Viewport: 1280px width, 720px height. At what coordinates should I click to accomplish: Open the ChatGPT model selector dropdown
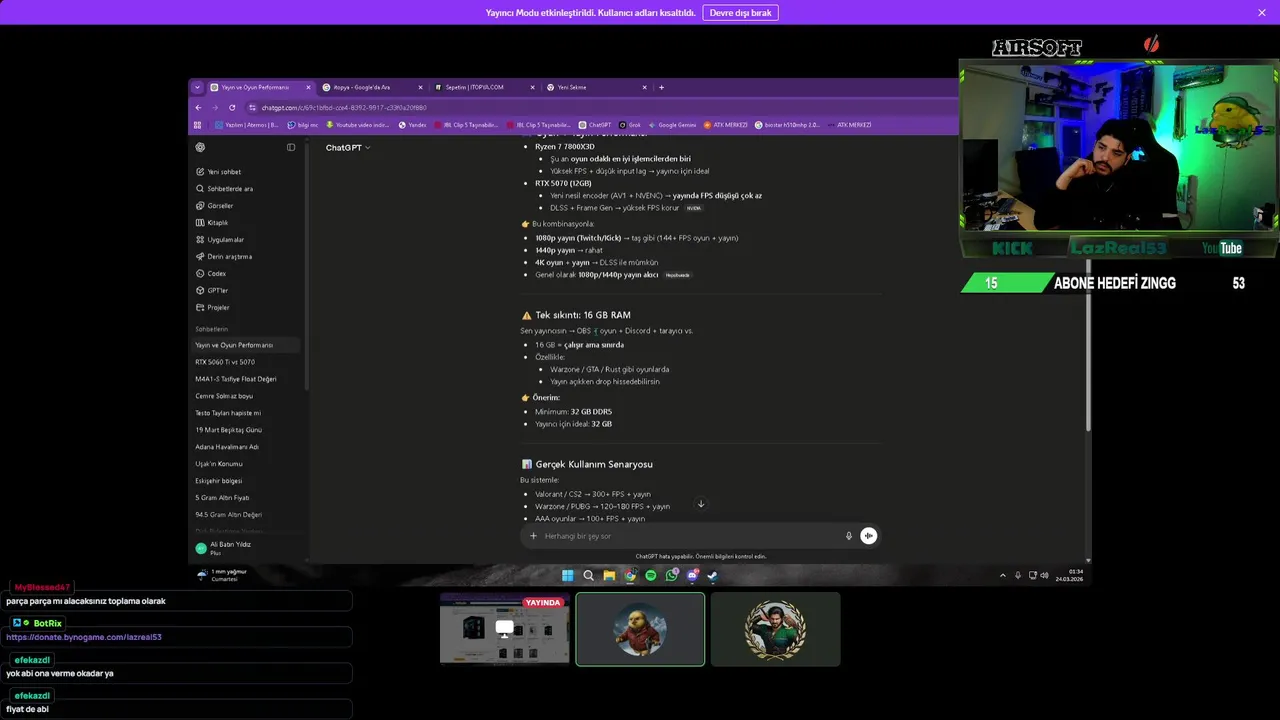[348, 147]
